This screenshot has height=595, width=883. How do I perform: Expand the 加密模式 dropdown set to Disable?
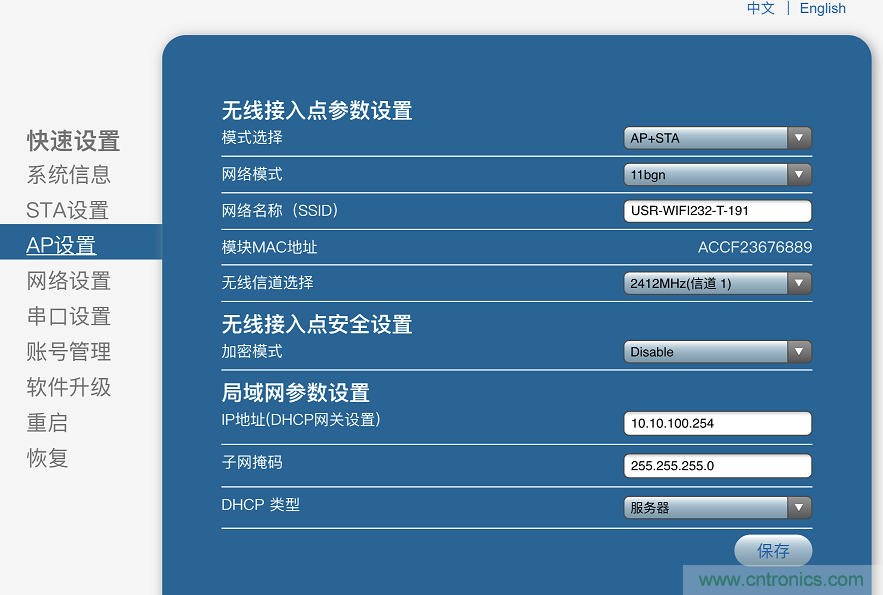pos(798,352)
